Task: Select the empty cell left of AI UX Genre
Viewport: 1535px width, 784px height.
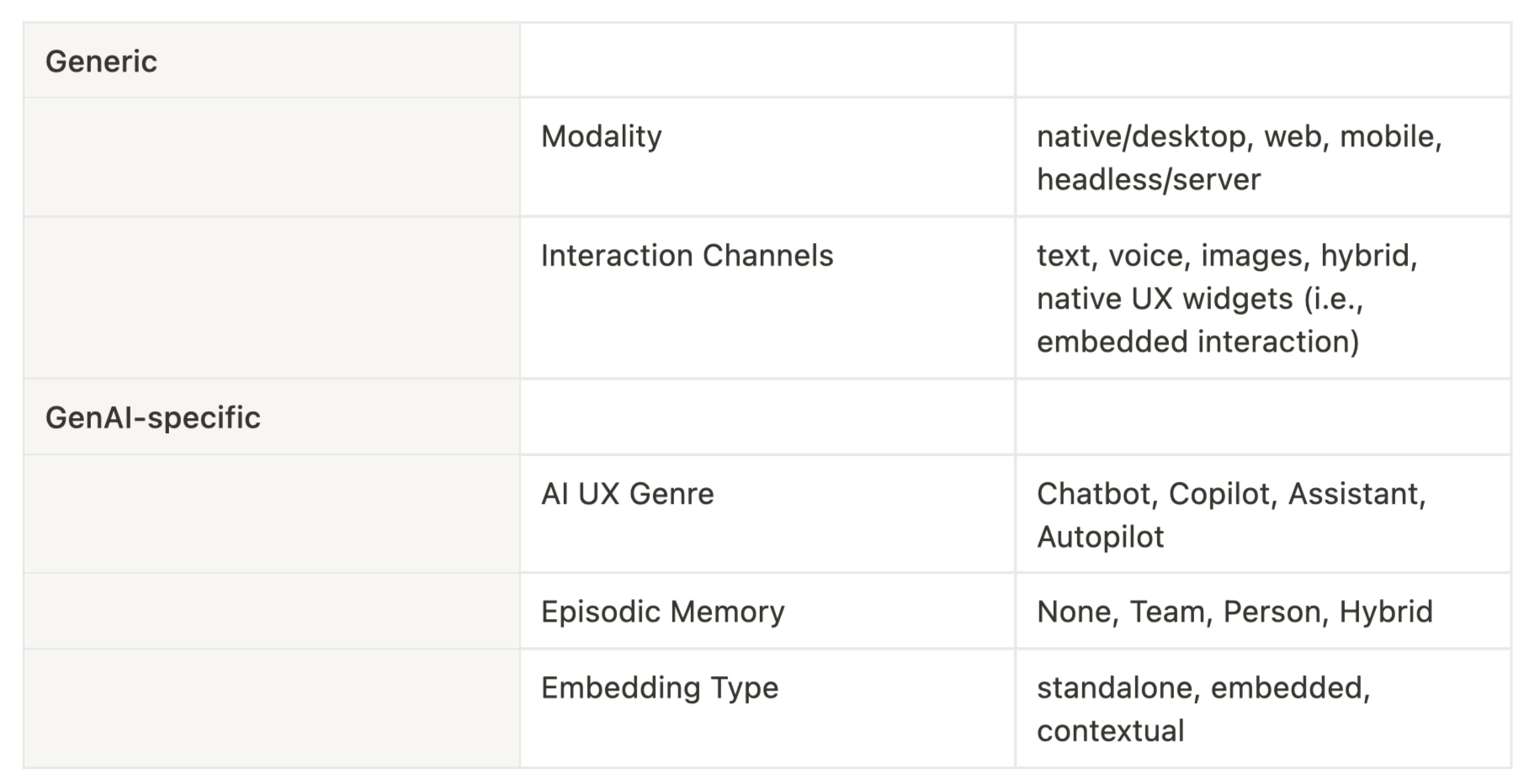Action: tap(271, 514)
